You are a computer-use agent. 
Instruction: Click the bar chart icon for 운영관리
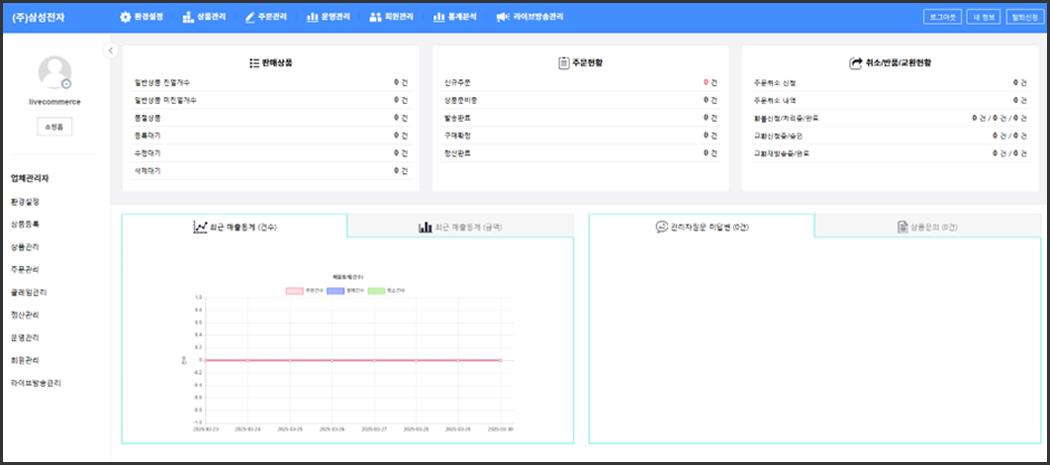click(313, 17)
